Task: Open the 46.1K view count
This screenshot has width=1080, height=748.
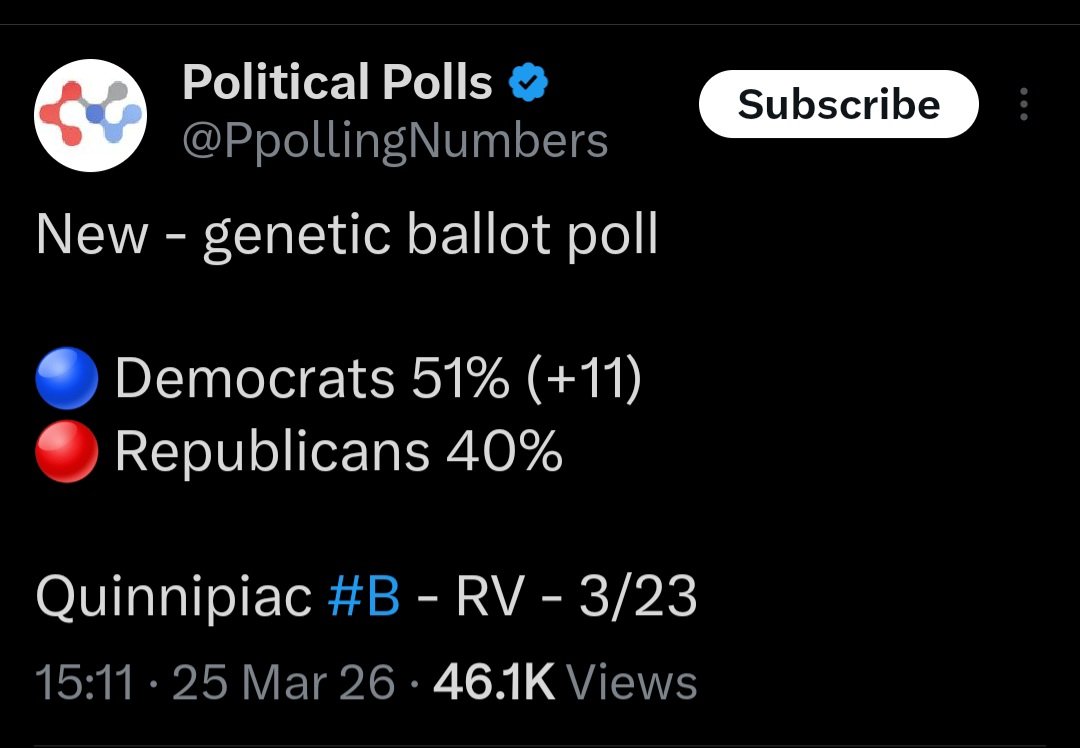Action: point(494,683)
